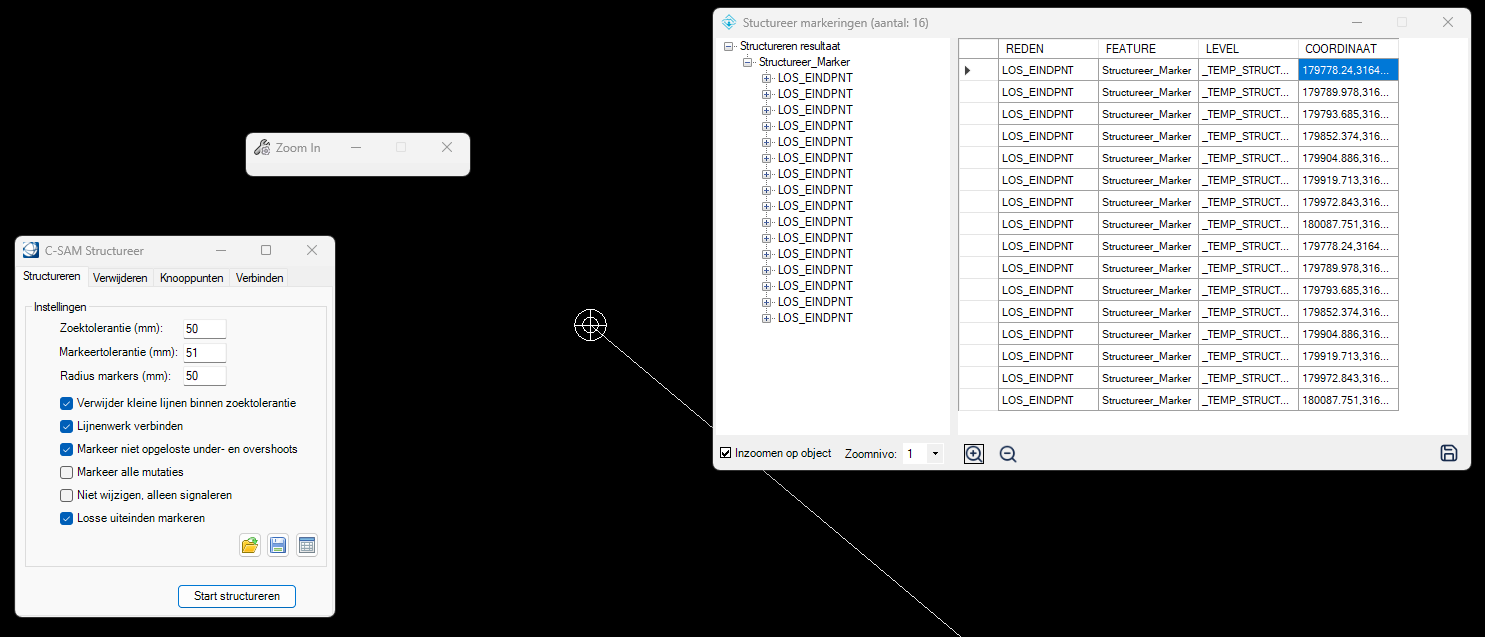The width and height of the screenshot is (1485, 637).
Task: Collapse the Structureren resultaat tree node
Action: (727, 46)
